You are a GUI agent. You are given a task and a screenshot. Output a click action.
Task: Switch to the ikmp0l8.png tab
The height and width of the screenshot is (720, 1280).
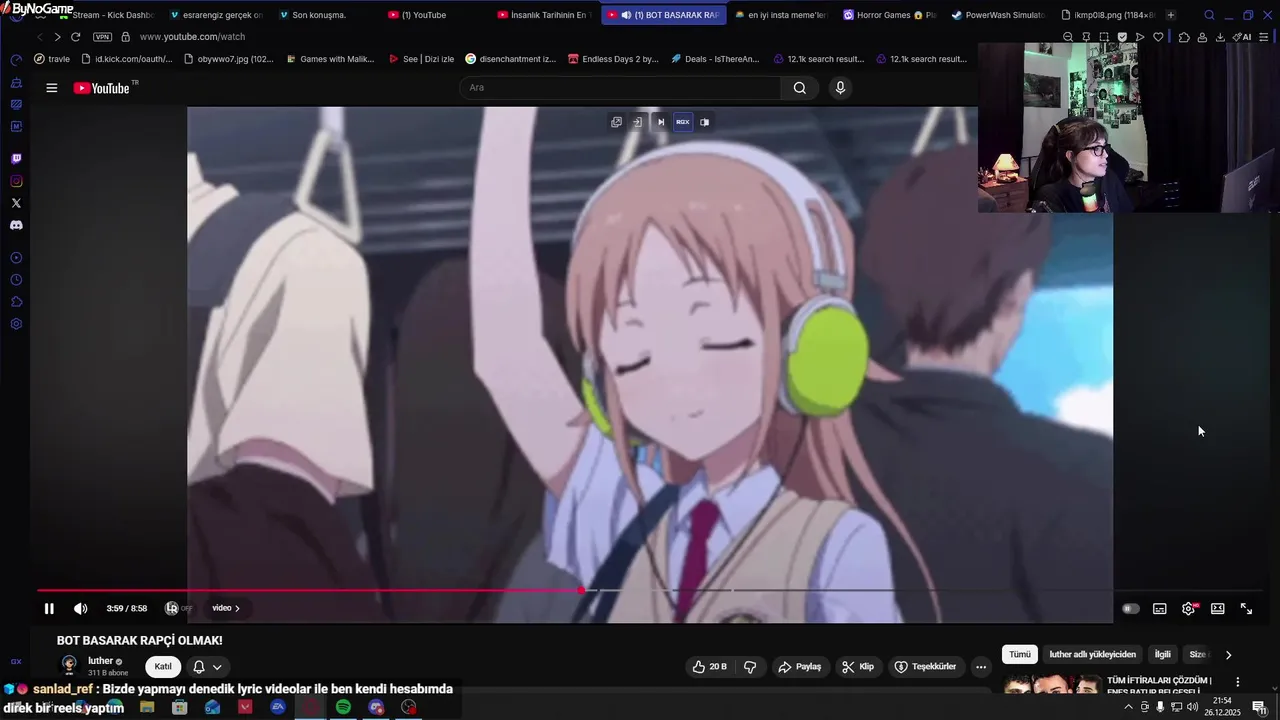coord(1106,15)
